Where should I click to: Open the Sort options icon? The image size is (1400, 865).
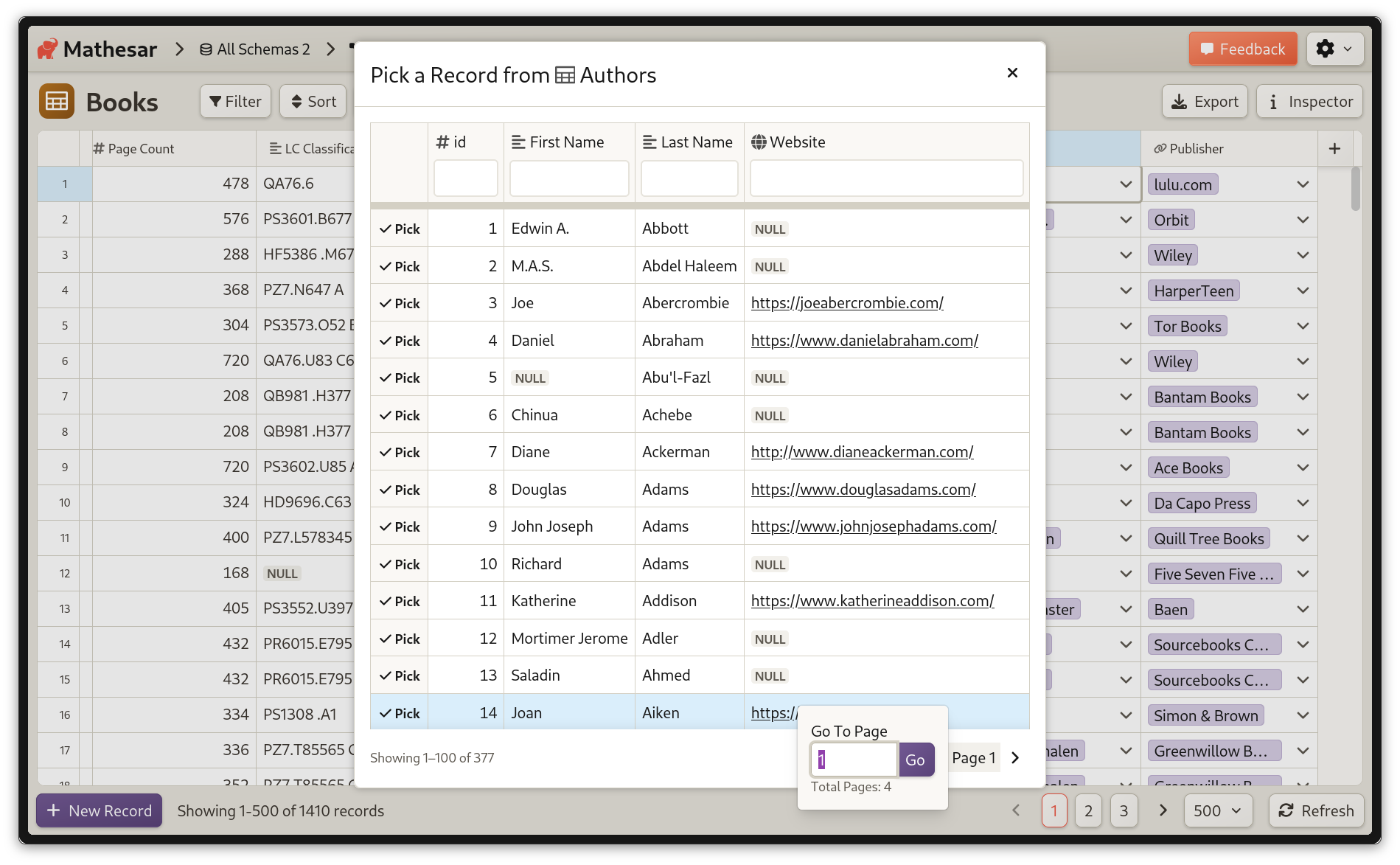click(297, 101)
